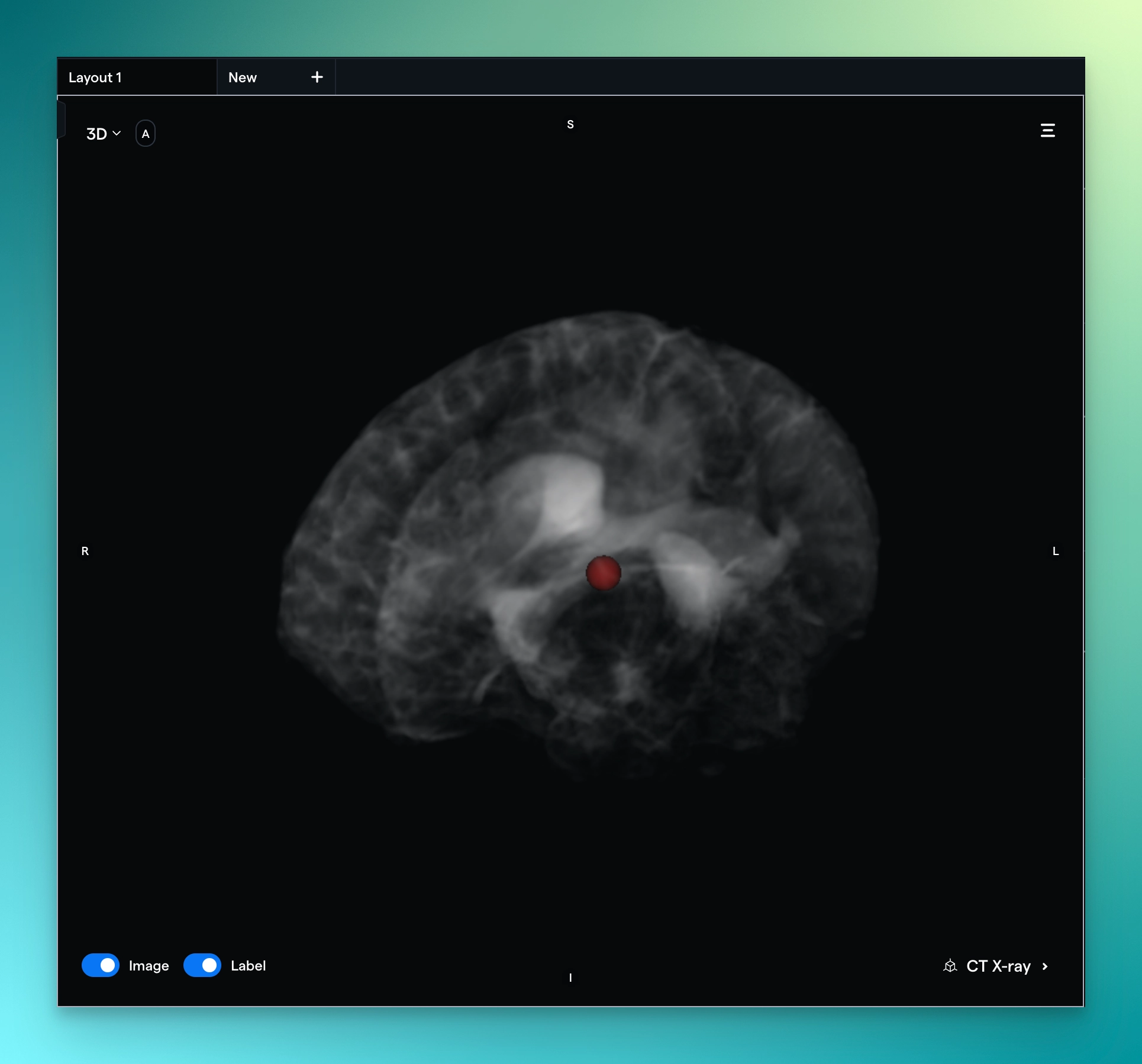
Task: Expand the collapsed left side panel handle
Action: coord(61,119)
